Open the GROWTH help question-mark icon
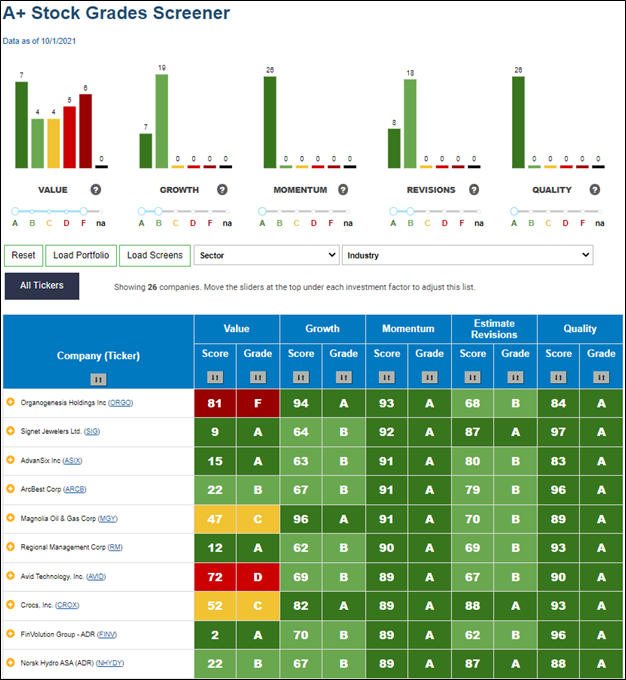This screenshot has width=626, height=680. click(222, 190)
